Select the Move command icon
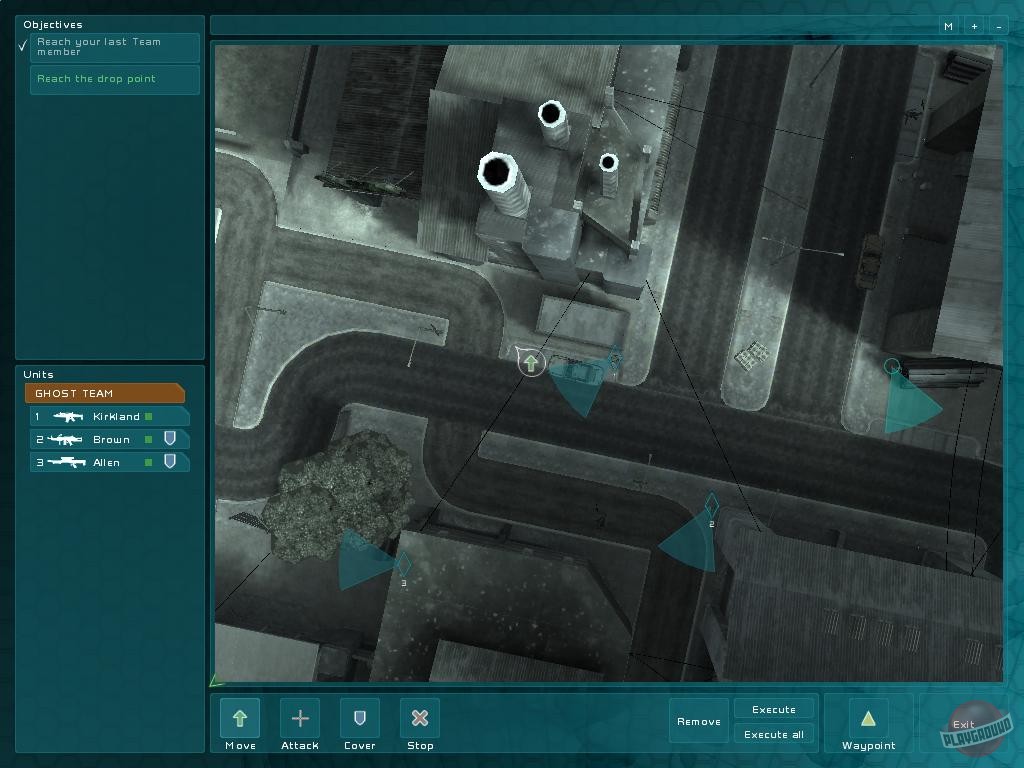This screenshot has height=768, width=1024. tap(239, 718)
